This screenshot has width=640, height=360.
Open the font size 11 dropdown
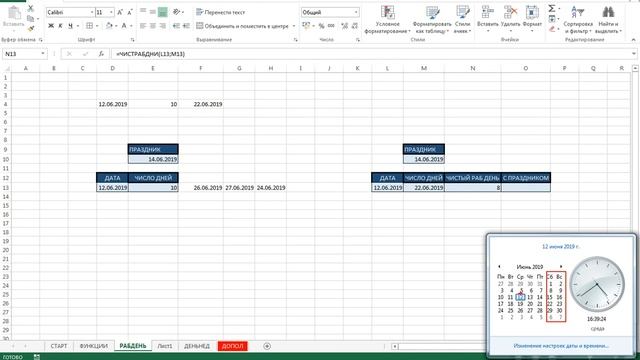[111, 13]
